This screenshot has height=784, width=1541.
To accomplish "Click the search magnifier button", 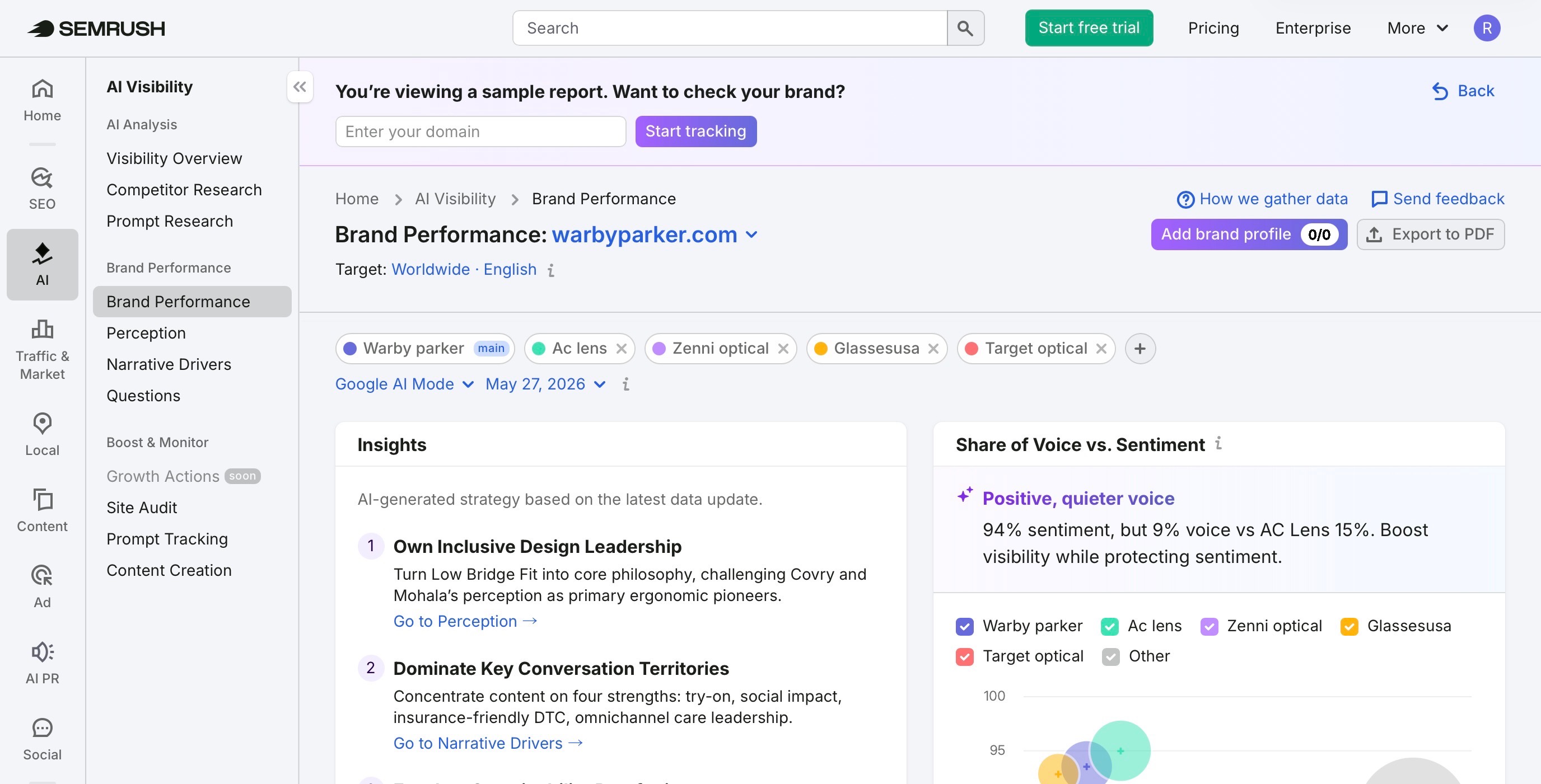I will tap(965, 28).
